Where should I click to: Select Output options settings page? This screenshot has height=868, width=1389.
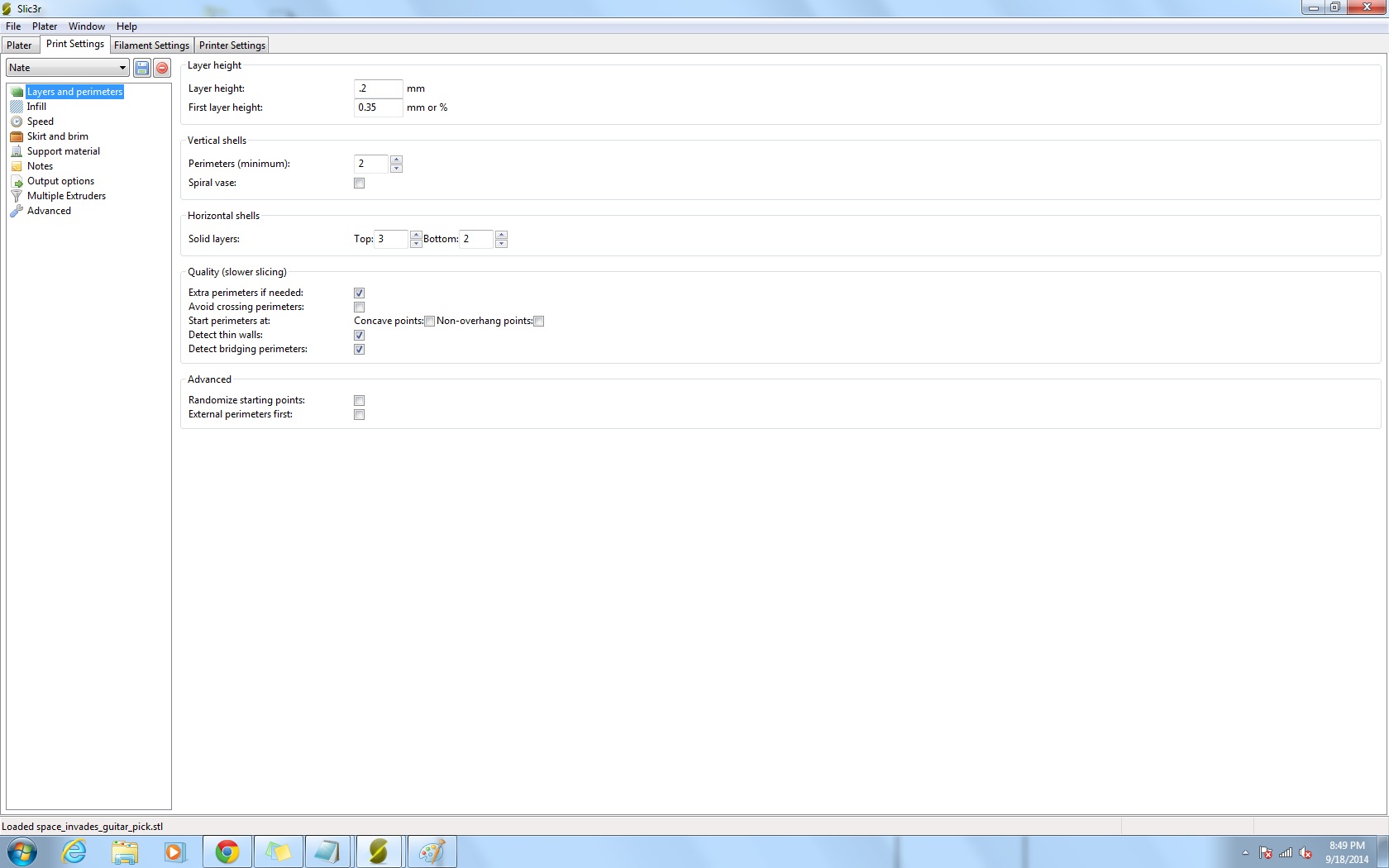(60, 181)
